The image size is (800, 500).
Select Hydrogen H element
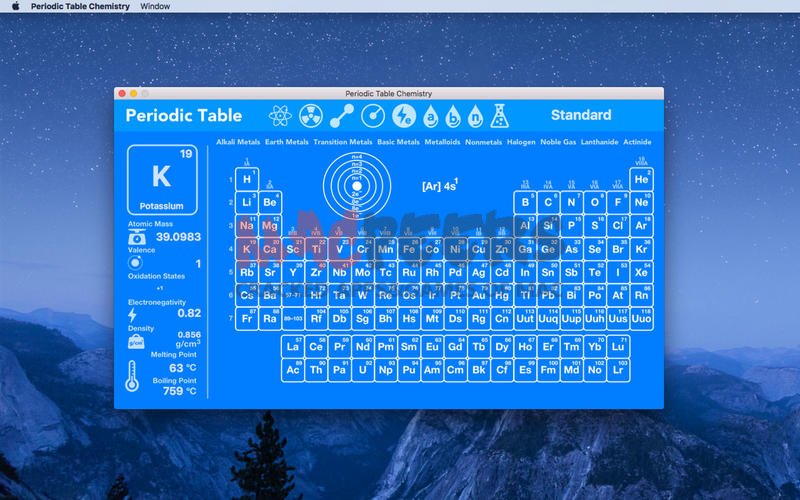247,179
